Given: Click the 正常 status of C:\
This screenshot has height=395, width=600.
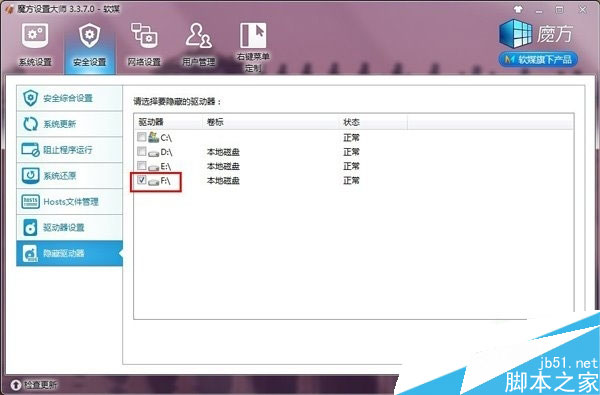Looking at the screenshot, I should tap(351, 137).
